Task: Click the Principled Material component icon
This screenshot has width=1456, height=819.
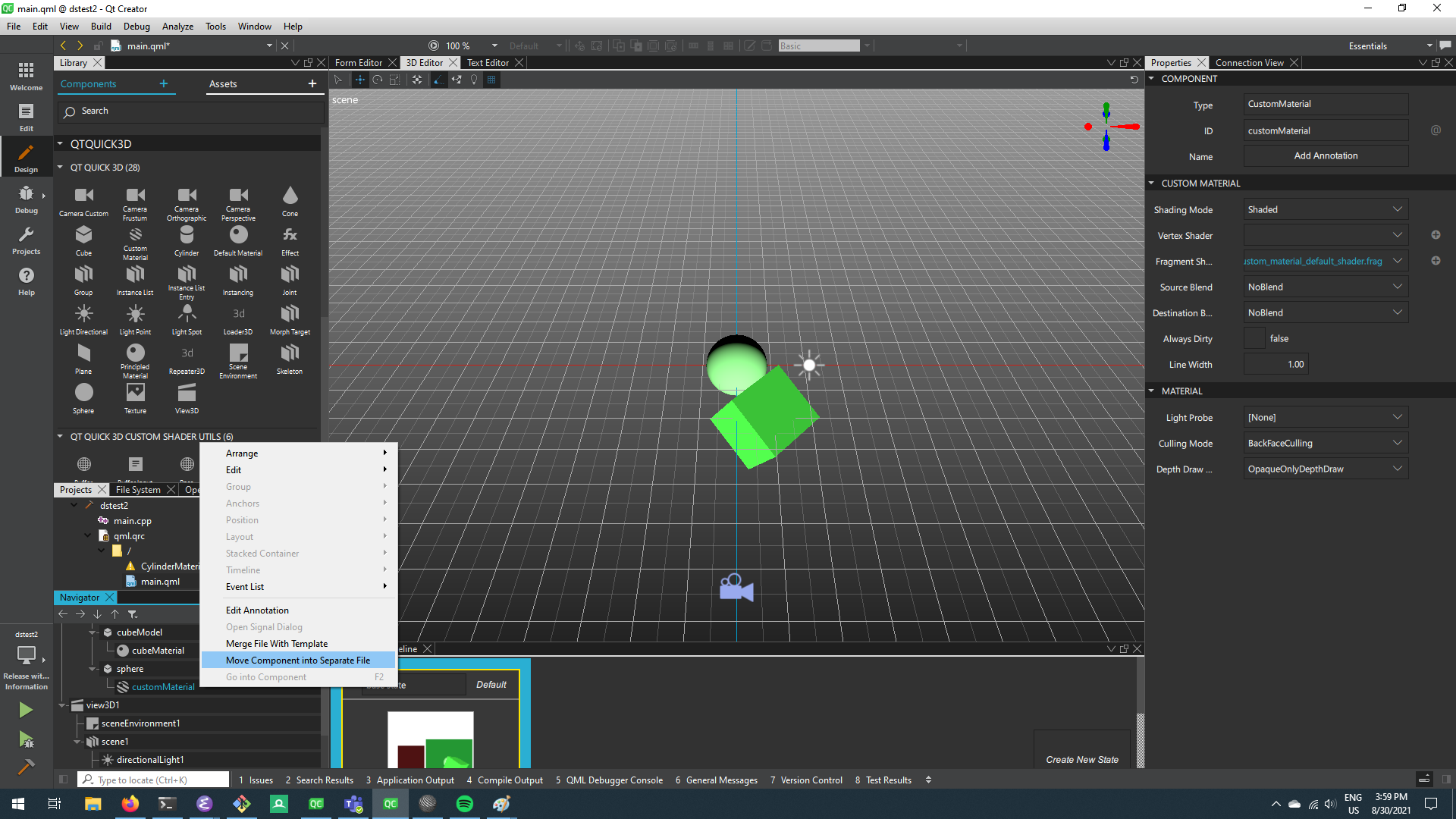Action: (135, 354)
